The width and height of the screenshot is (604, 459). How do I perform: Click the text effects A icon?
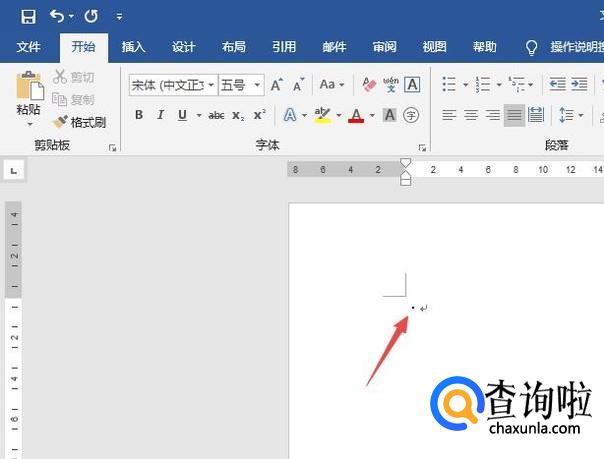click(x=290, y=115)
